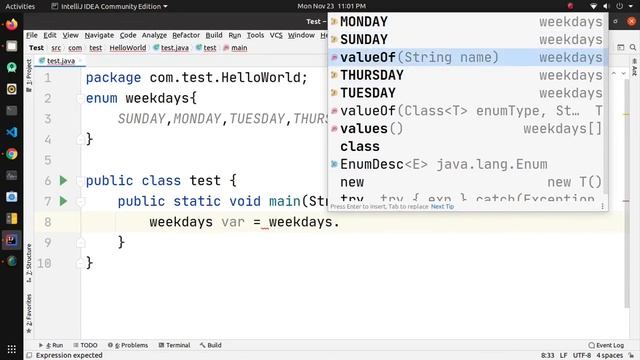Collapse the public class test block
Viewport: 640px width, 360px height.
80,181
